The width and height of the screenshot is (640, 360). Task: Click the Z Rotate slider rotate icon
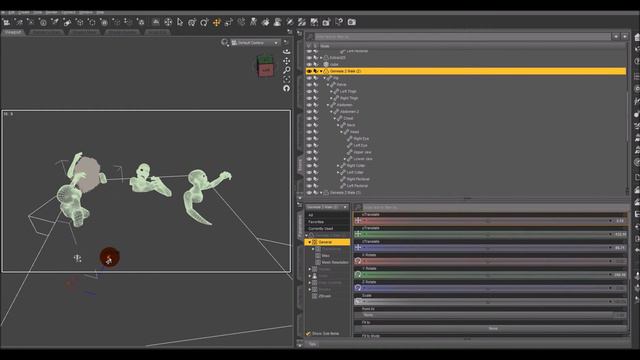[x=358, y=288]
